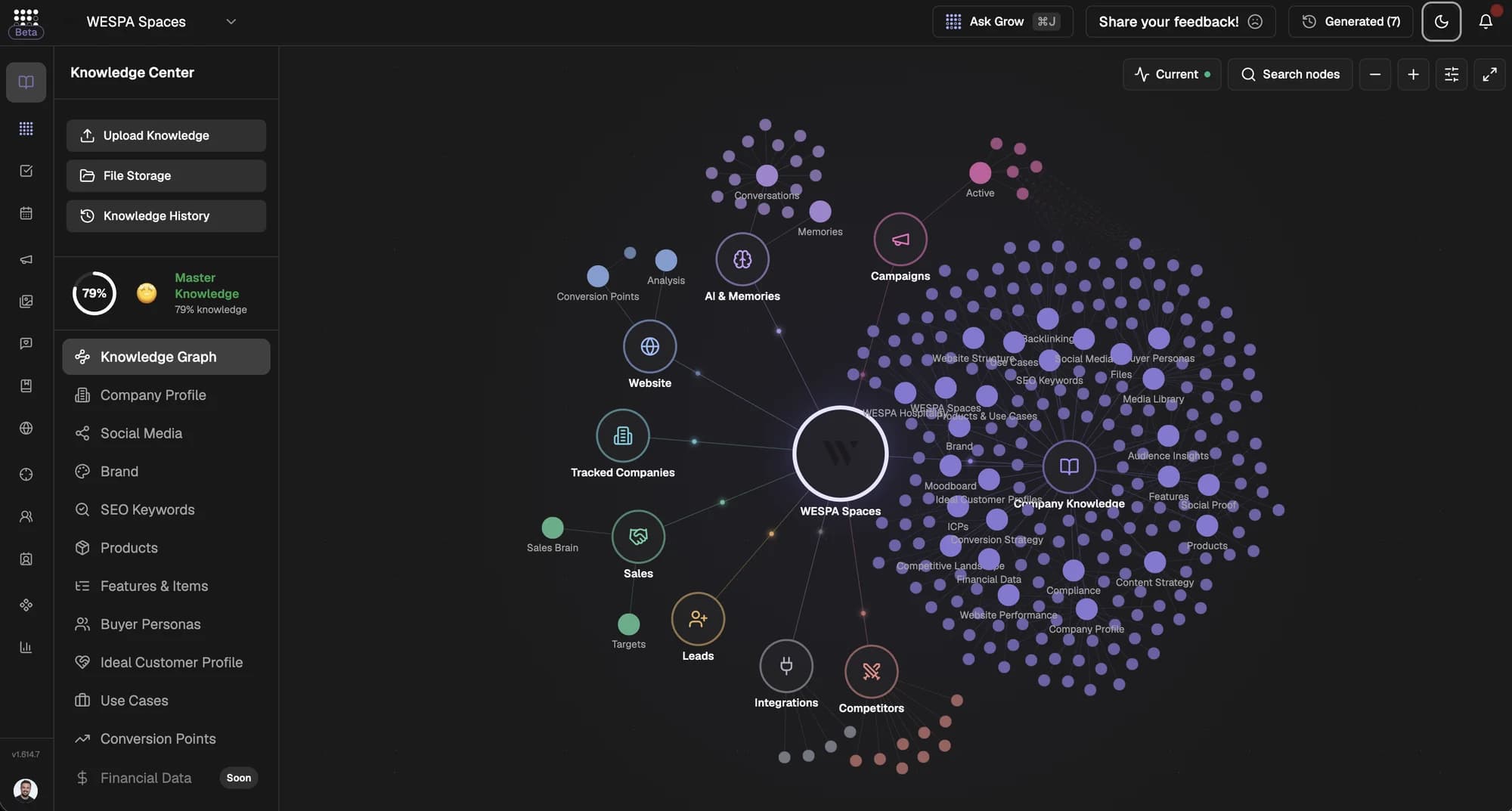Open notifications bell

1486,21
